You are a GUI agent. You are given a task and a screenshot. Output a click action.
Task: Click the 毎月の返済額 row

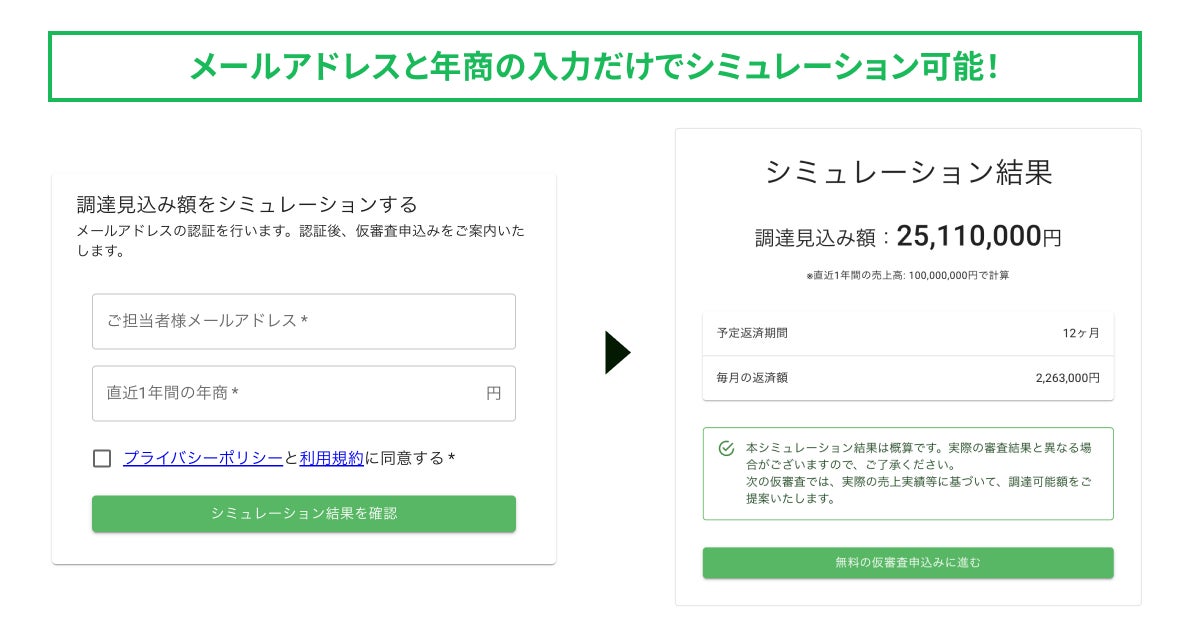point(907,378)
